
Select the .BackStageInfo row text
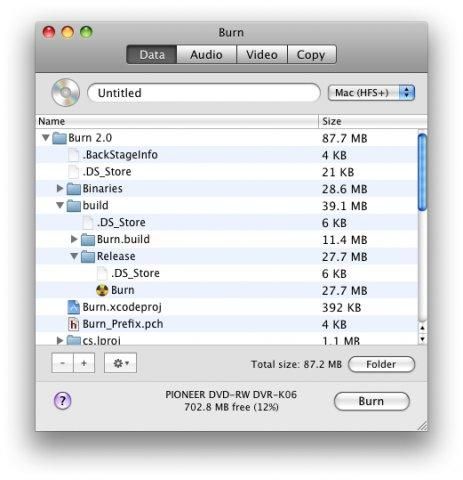point(120,155)
